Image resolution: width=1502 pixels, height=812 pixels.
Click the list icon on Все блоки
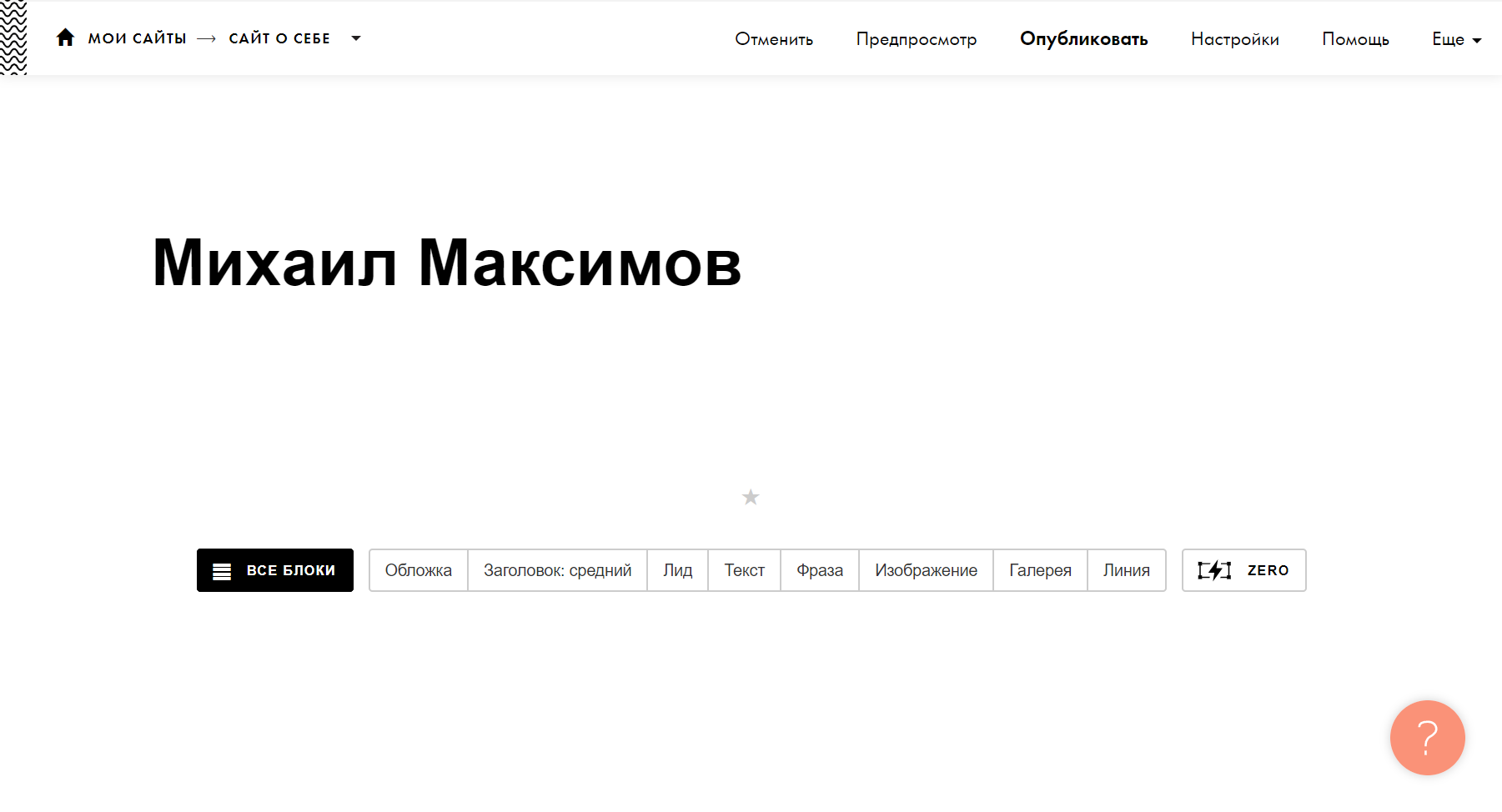coord(222,571)
